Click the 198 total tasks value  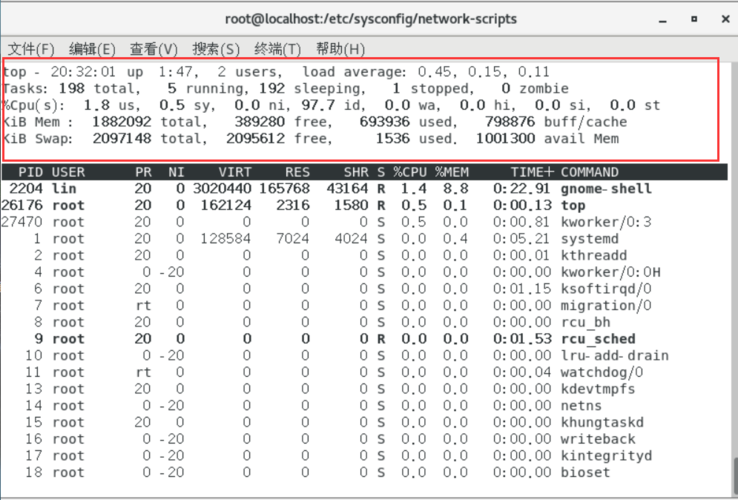tap(72, 89)
